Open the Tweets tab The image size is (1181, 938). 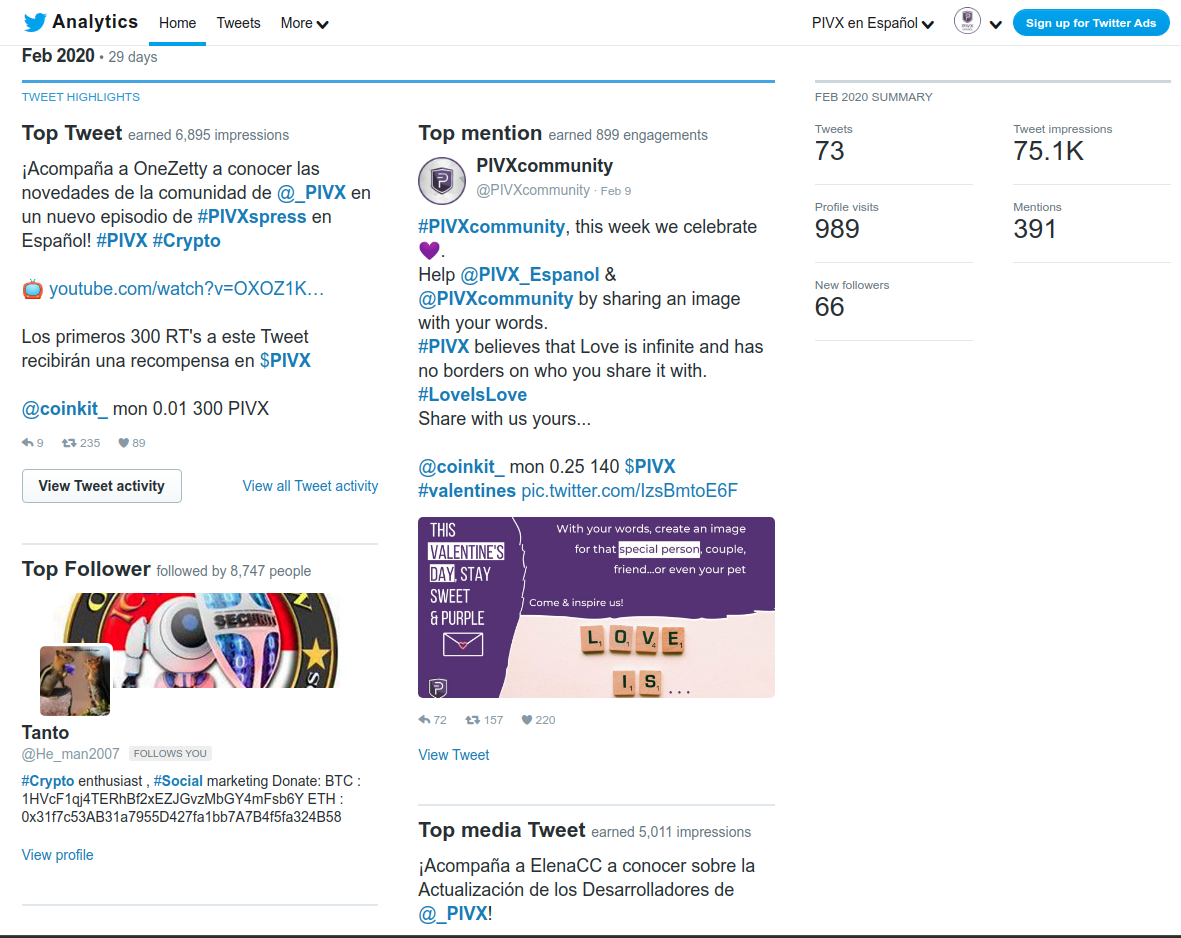point(238,23)
